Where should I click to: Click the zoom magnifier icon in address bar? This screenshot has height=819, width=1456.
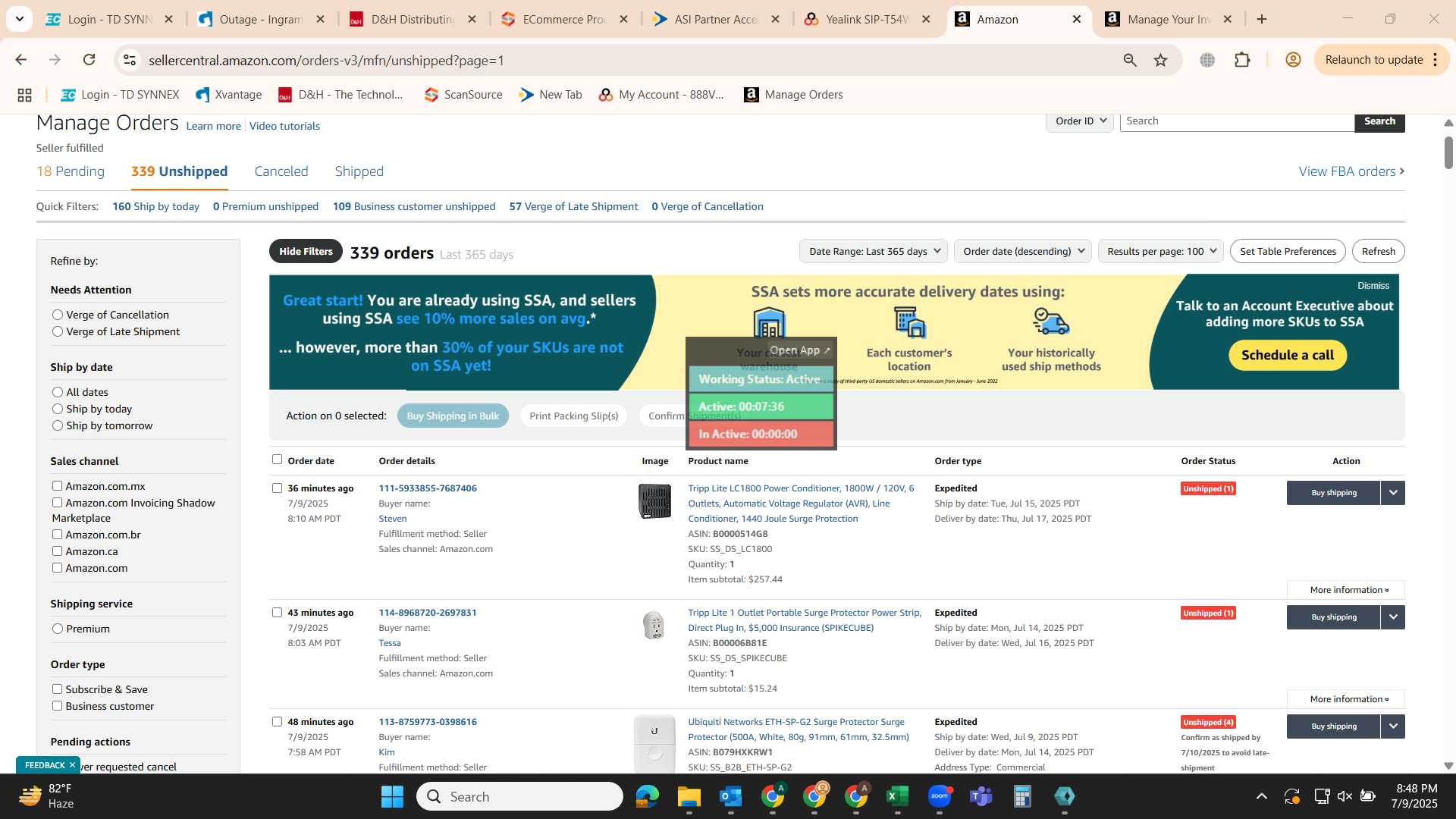click(x=1129, y=60)
